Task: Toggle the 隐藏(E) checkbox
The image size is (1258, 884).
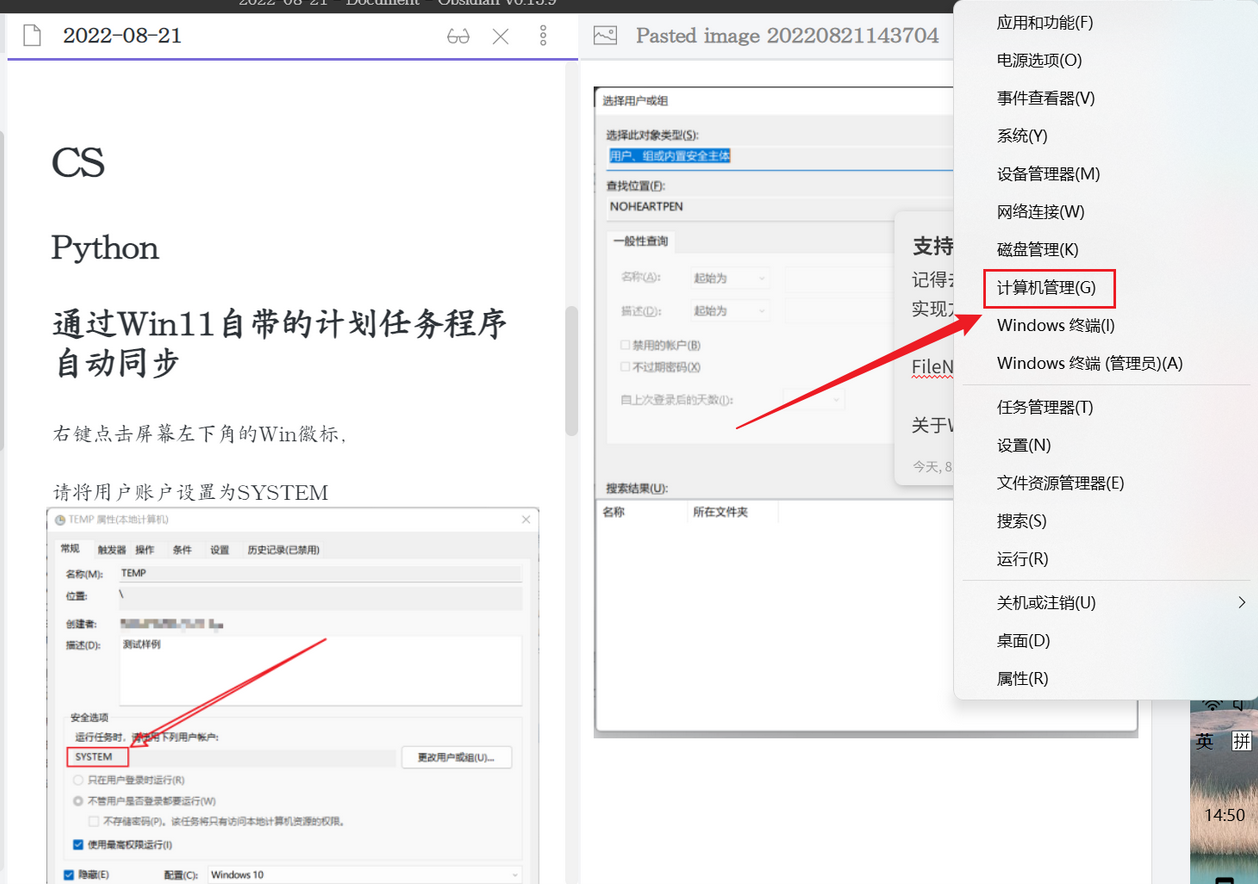Action: pos(69,875)
